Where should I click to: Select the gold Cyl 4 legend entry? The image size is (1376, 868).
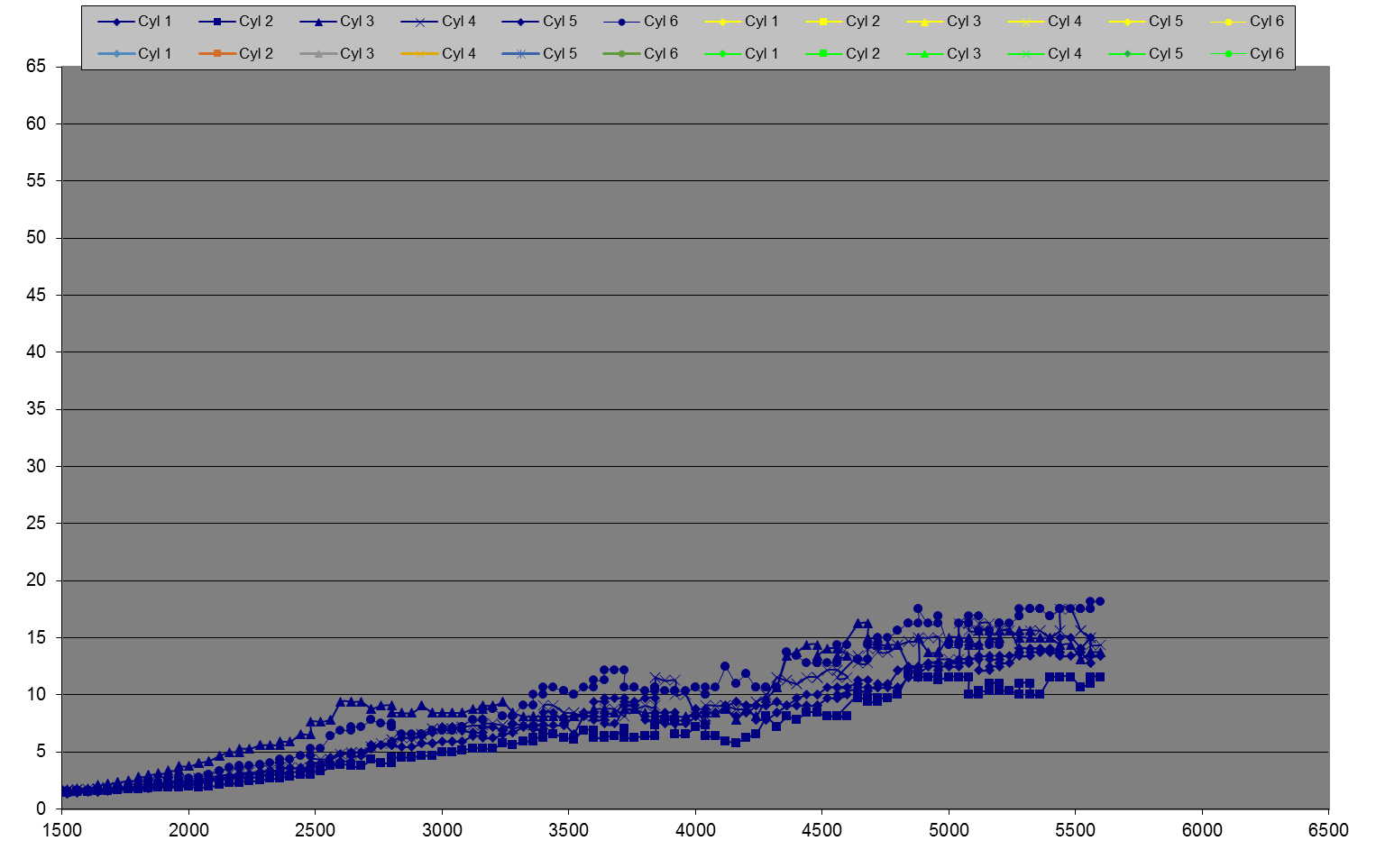[438, 54]
